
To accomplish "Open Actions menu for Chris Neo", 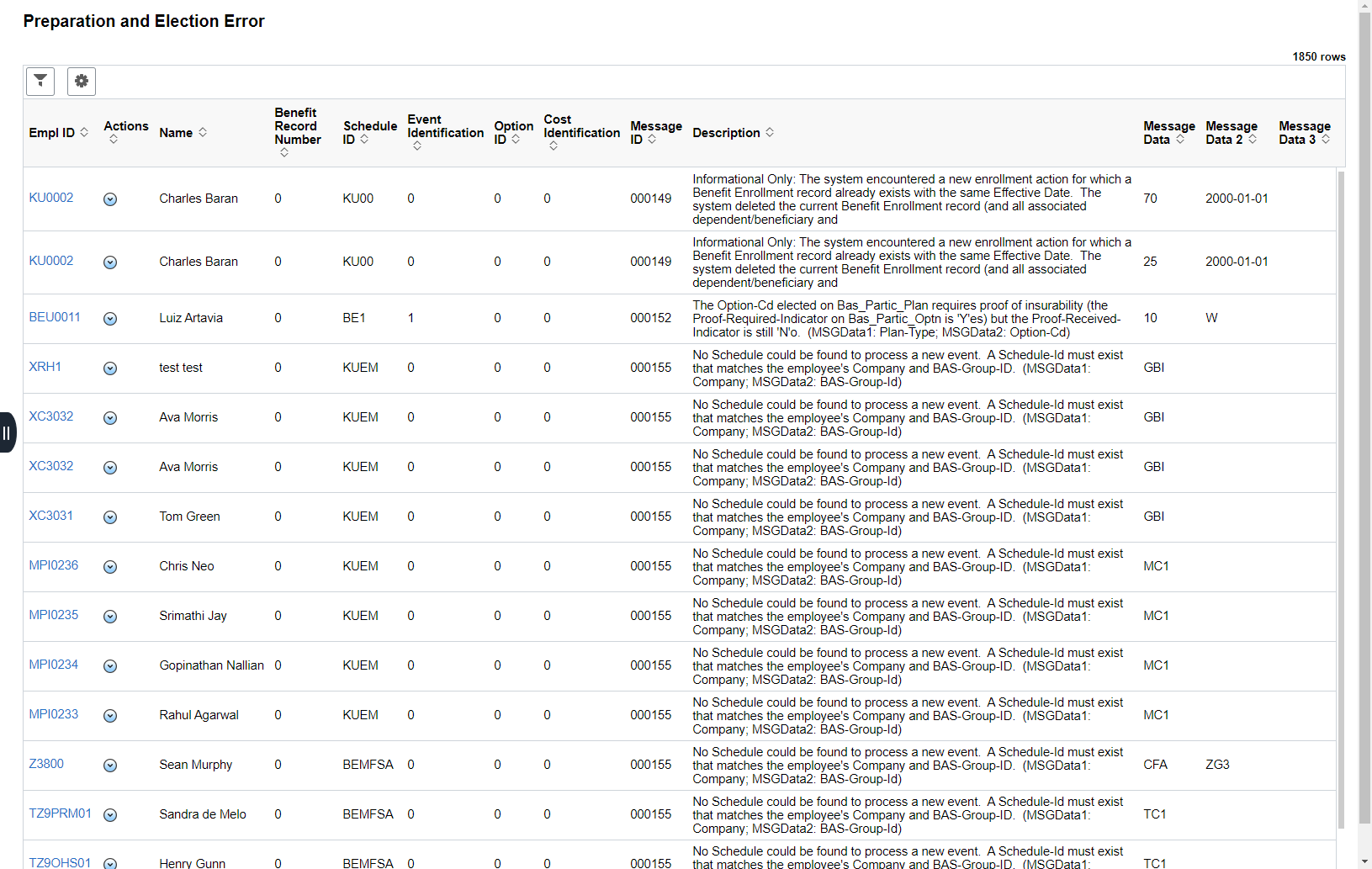I will pos(110,567).
